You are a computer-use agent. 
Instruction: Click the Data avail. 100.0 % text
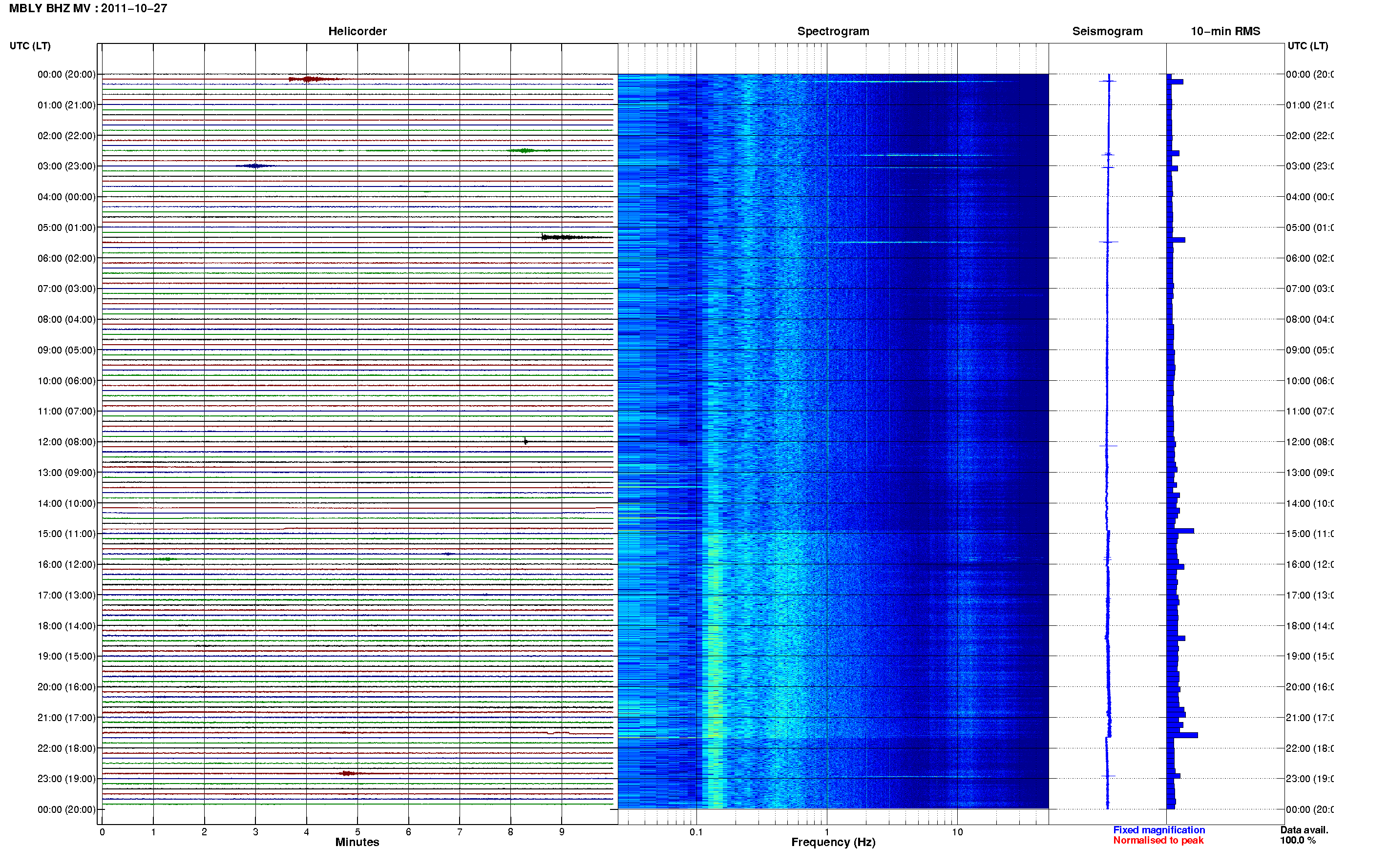(x=1304, y=835)
